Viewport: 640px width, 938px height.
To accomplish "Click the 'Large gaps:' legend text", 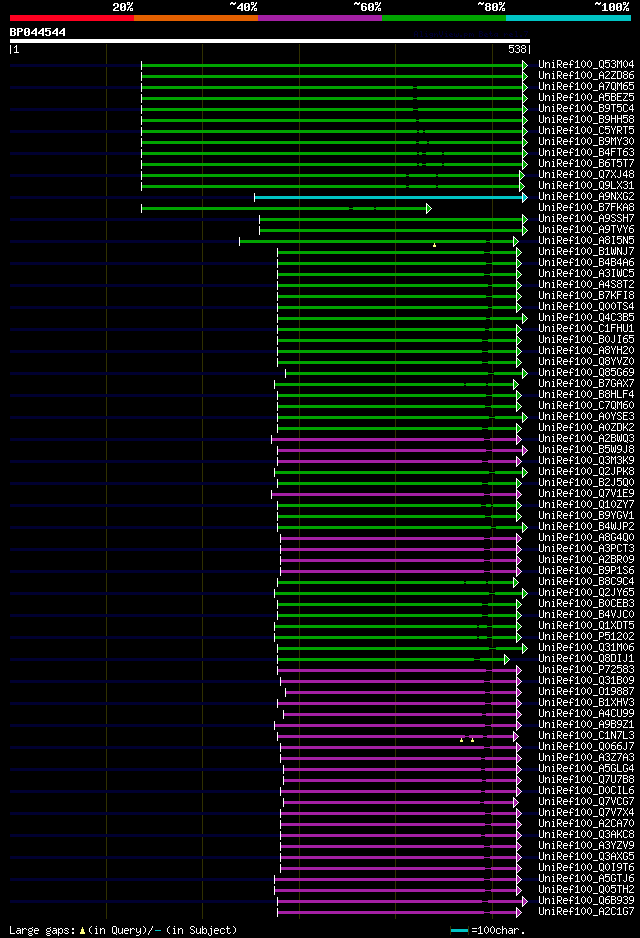I will (x=41, y=931).
